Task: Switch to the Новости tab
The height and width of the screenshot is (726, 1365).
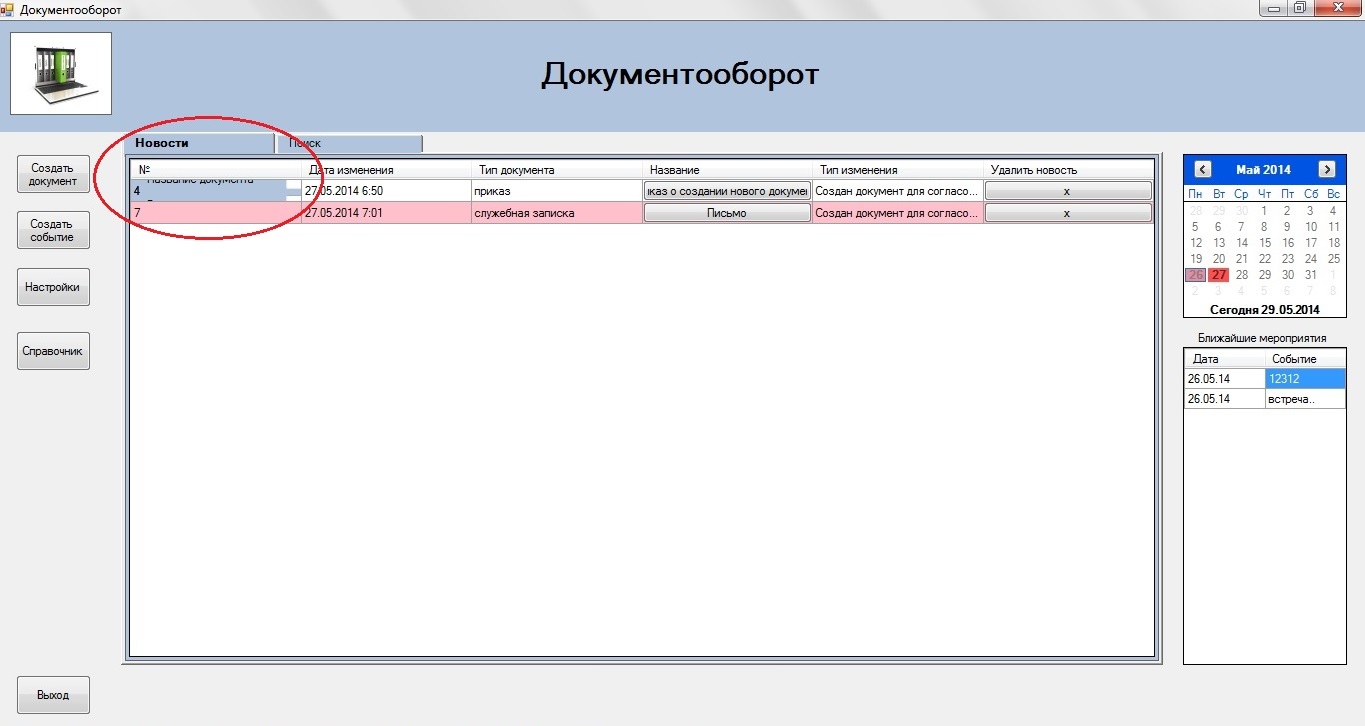Action: tap(201, 143)
